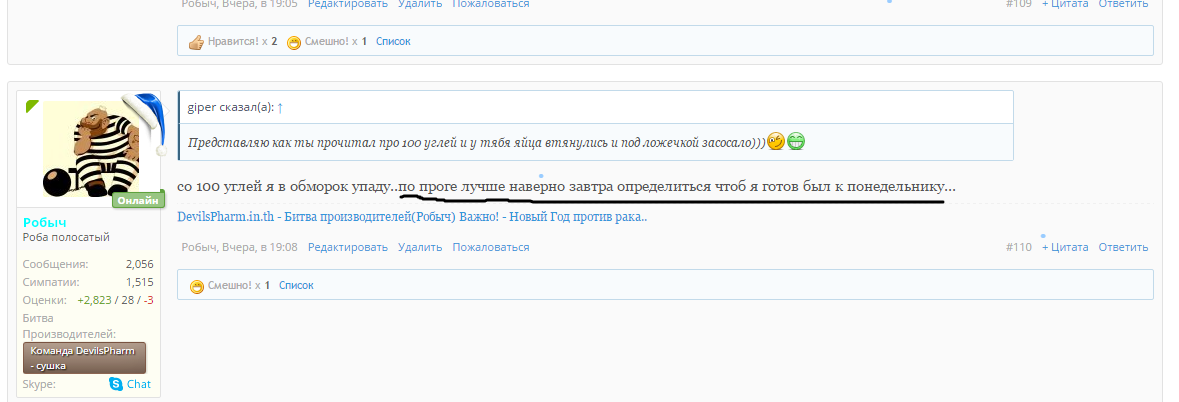Click the funny smiley icon in post #109 ratings
Viewport: 1179px width, 402px height.
[294, 42]
